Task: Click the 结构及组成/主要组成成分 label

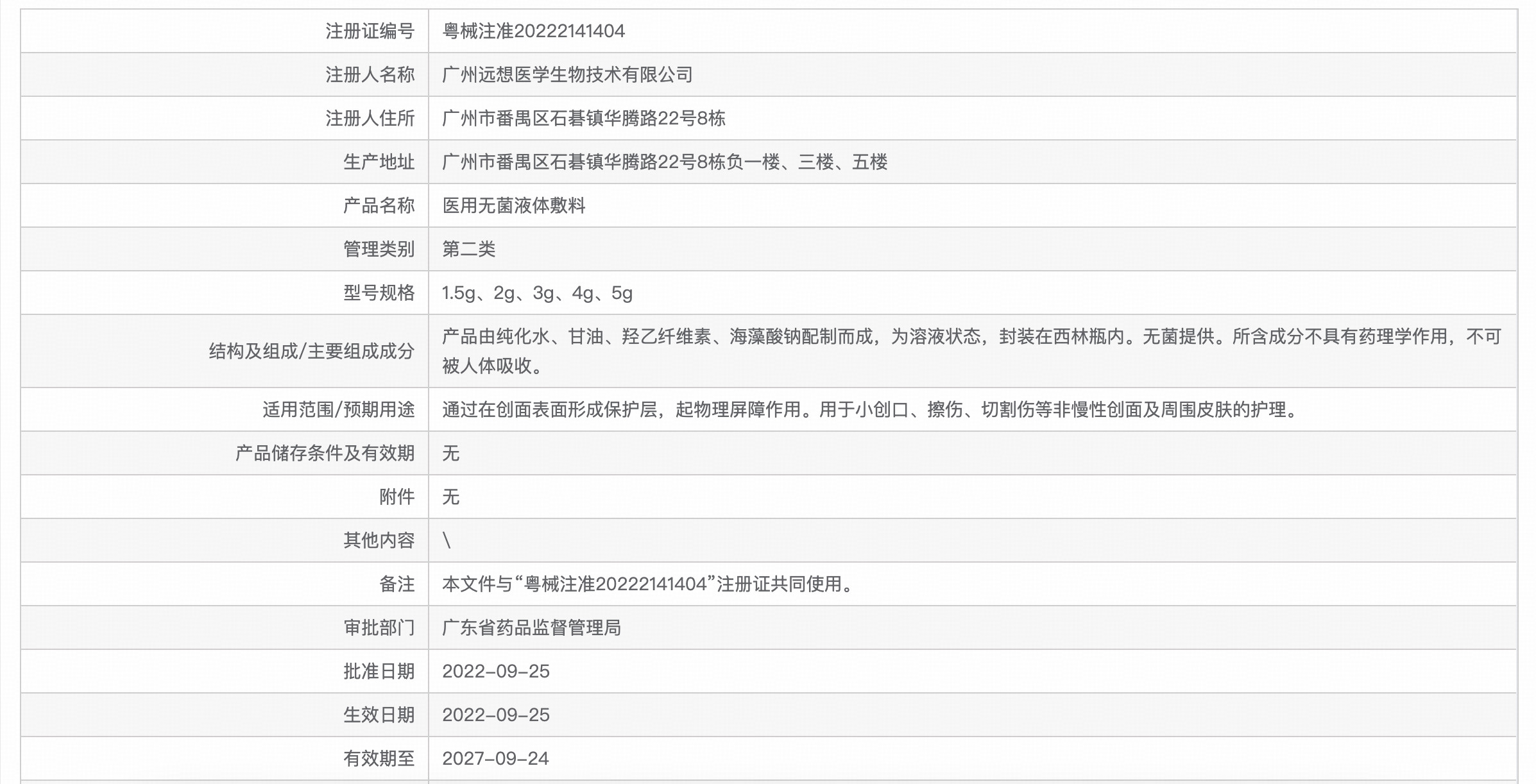Action: (x=312, y=351)
